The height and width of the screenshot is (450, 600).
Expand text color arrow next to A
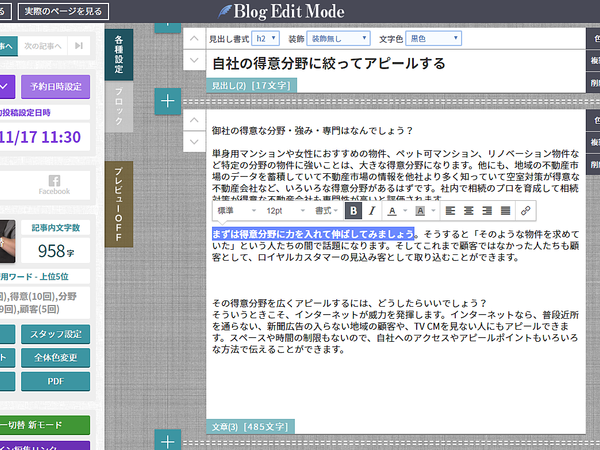pos(405,210)
